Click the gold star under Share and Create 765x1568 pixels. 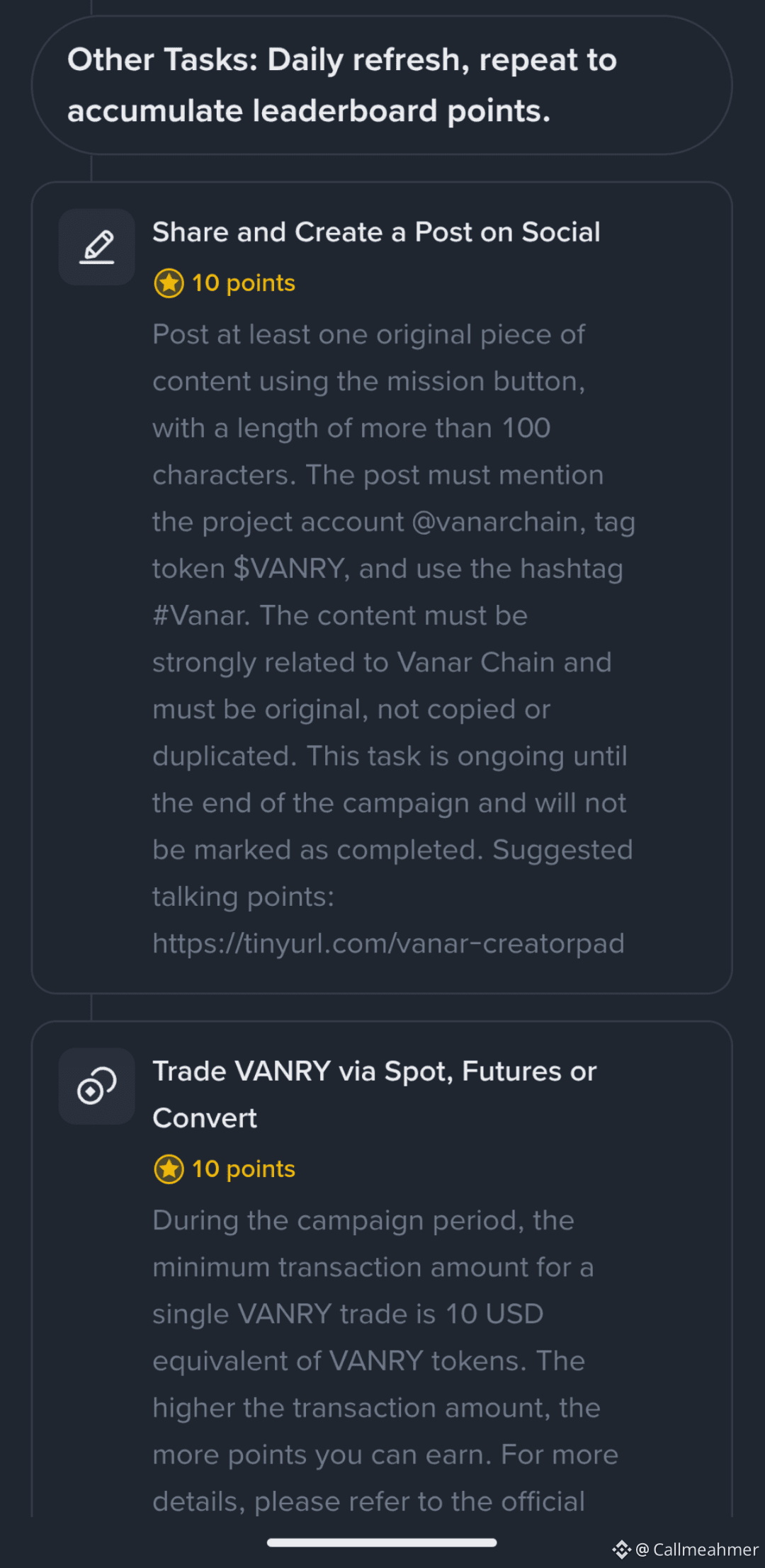pyautogui.click(x=169, y=283)
